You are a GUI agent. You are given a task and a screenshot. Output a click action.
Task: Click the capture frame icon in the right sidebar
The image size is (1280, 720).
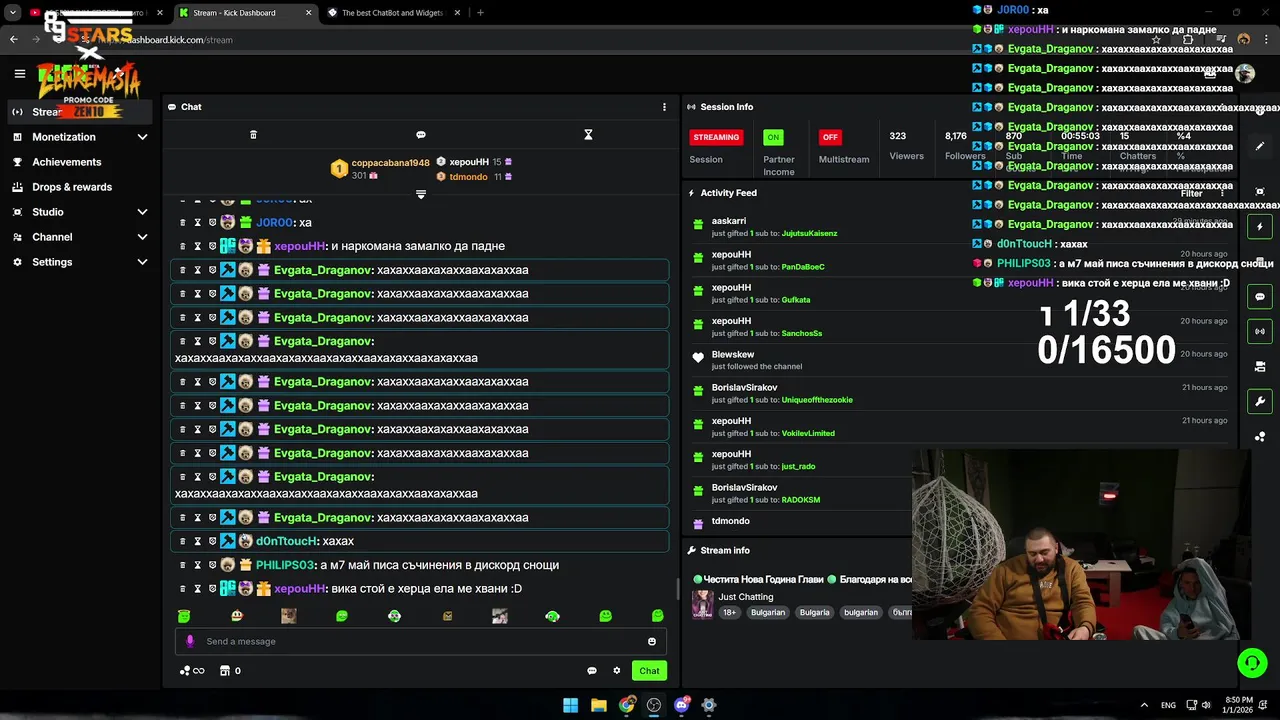[x=1260, y=191]
